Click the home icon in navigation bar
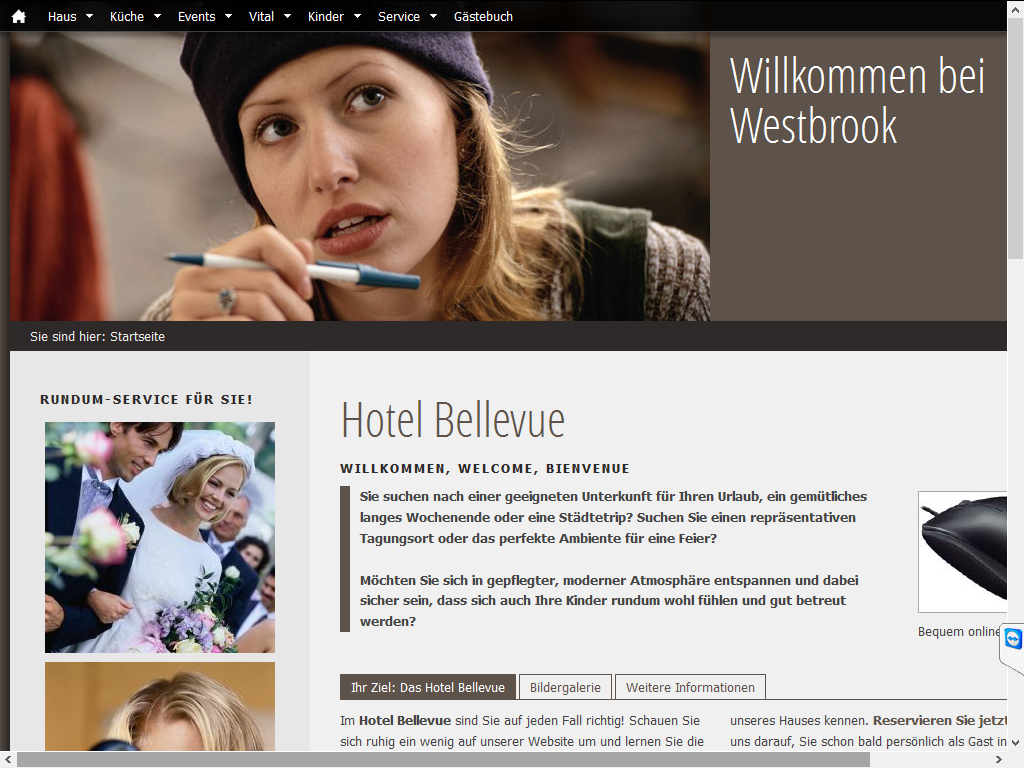The height and width of the screenshot is (768, 1024). [x=18, y=16]
